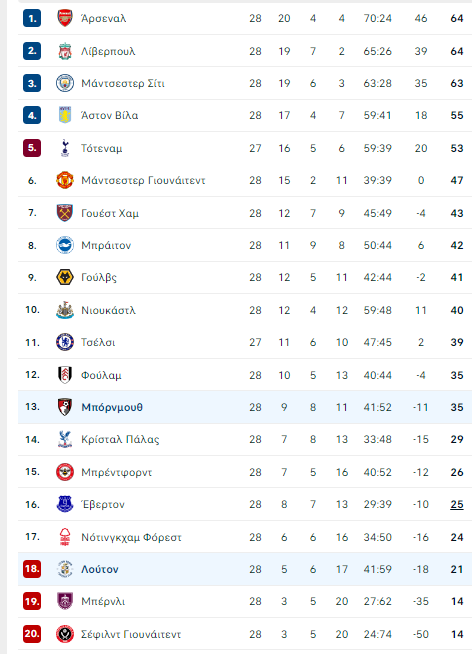The width and height of the screenshot is (472, 654).
Task: Click the Manchester United crest icon
Action: (x=65, y=180)
